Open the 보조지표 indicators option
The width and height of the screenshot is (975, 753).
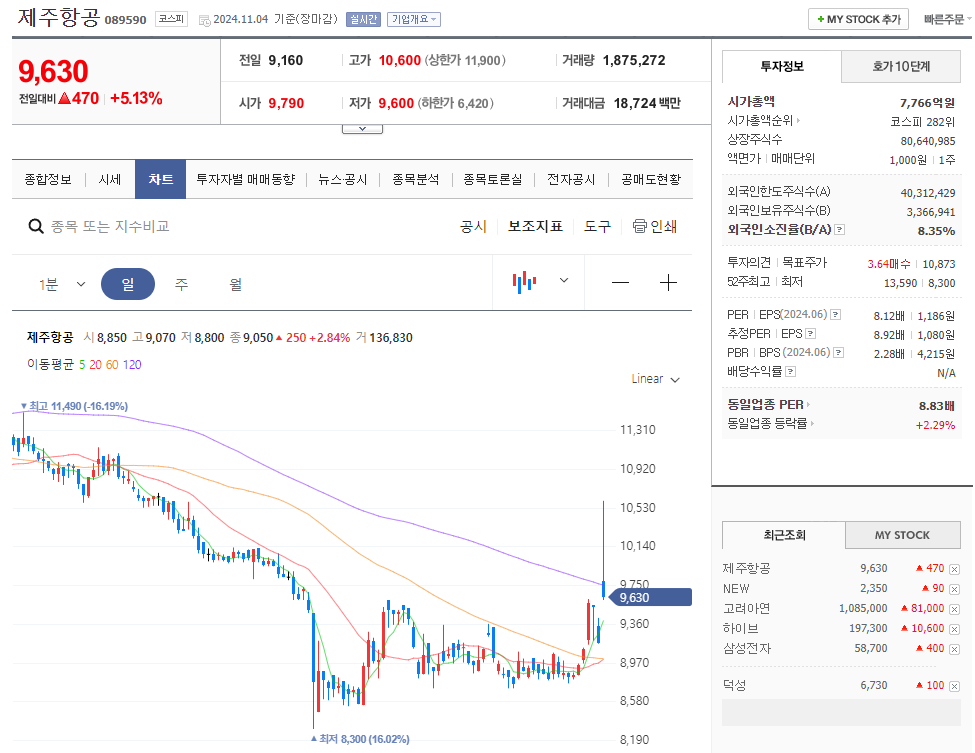tap(535, 226)
